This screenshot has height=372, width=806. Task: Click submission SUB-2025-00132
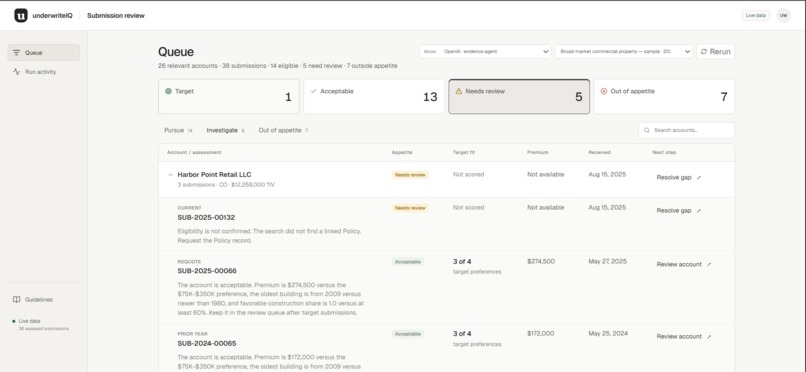(206, 218)
